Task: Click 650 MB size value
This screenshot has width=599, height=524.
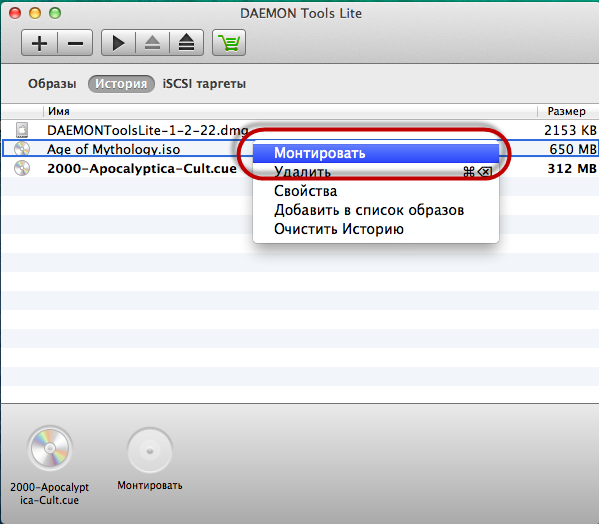Action: (x=573, y=149)
